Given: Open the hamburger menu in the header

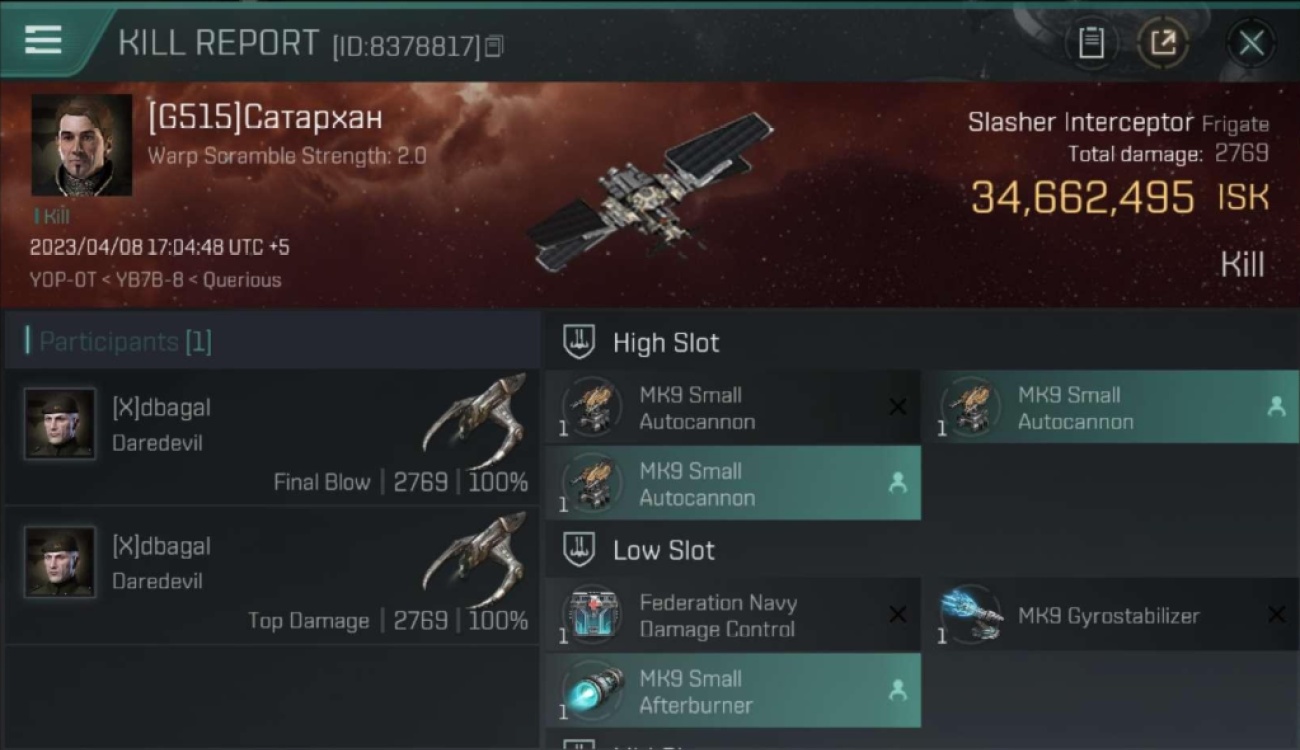Looking at the screenshot, I should (44, 41).
